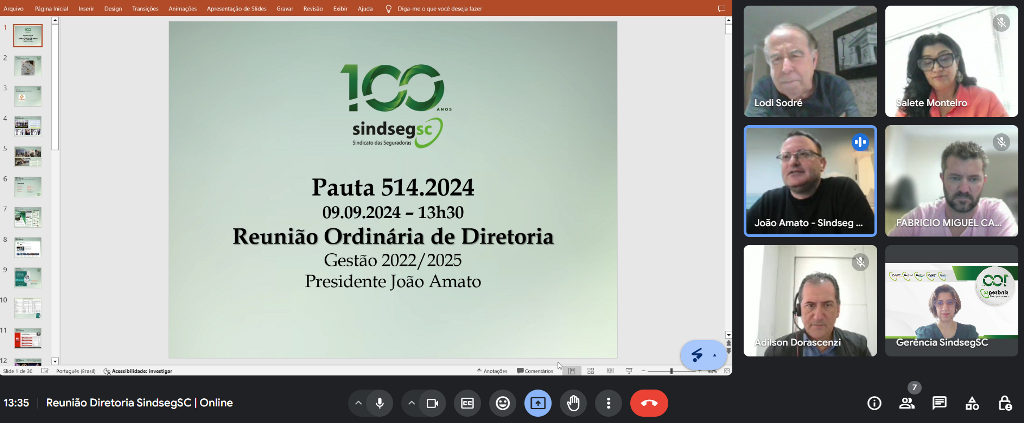This screenshot has width=1024, height=423.
Task: Open the activities panel
Action: coord(972,403)
